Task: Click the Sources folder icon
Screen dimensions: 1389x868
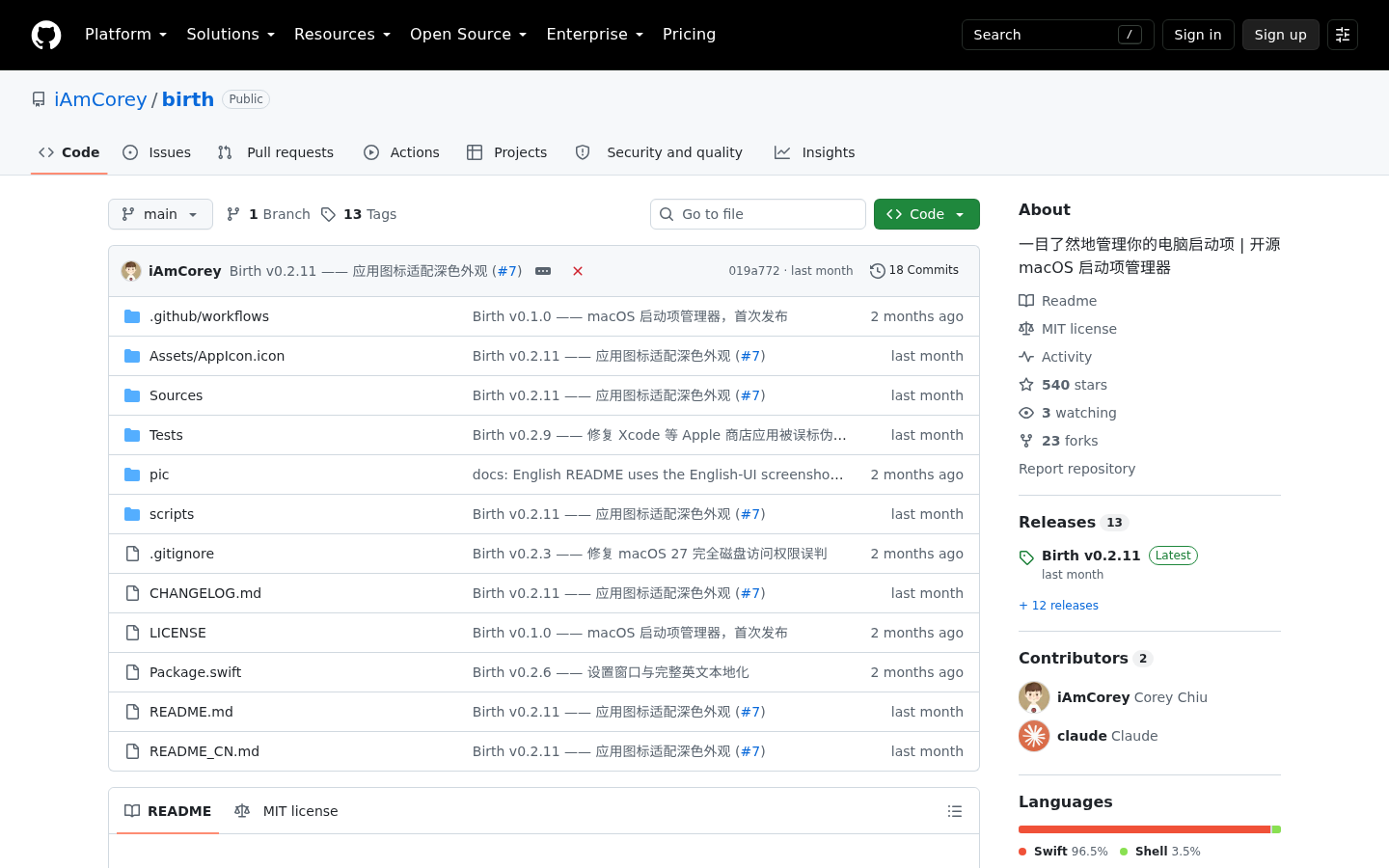Action: pyautogui.click(x=132, y=395)
